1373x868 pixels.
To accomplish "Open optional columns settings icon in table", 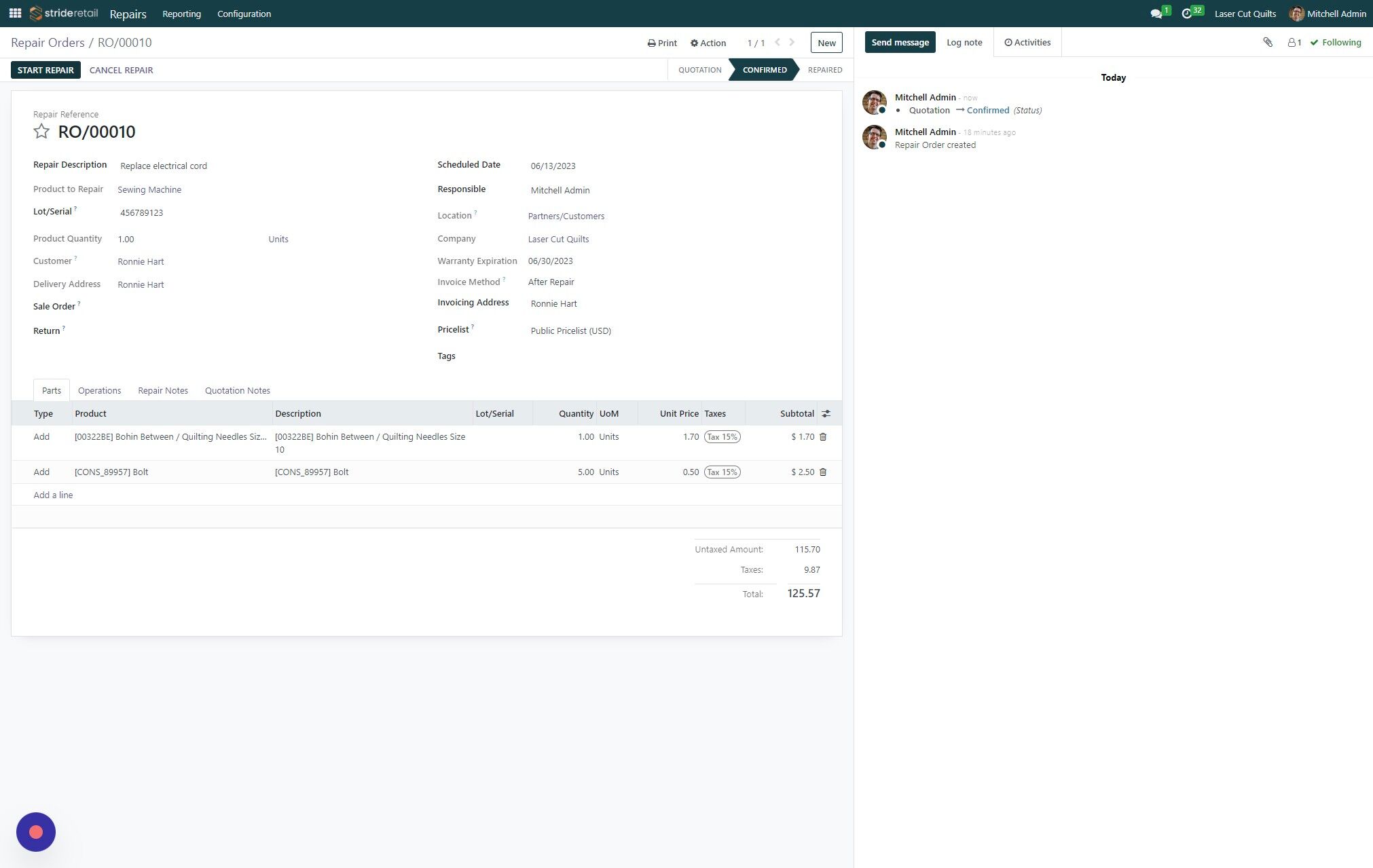I will click(826, 413).
